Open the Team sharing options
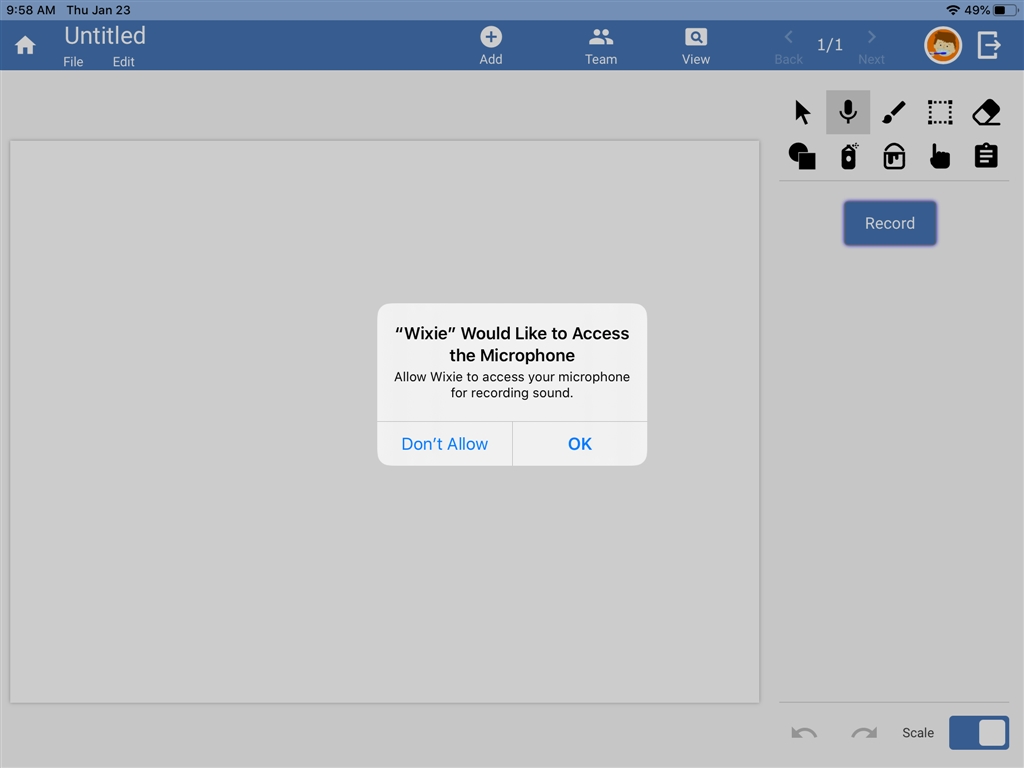Image resolution: width=1024 pixels, height=768 pixels. tap(601, 46)
